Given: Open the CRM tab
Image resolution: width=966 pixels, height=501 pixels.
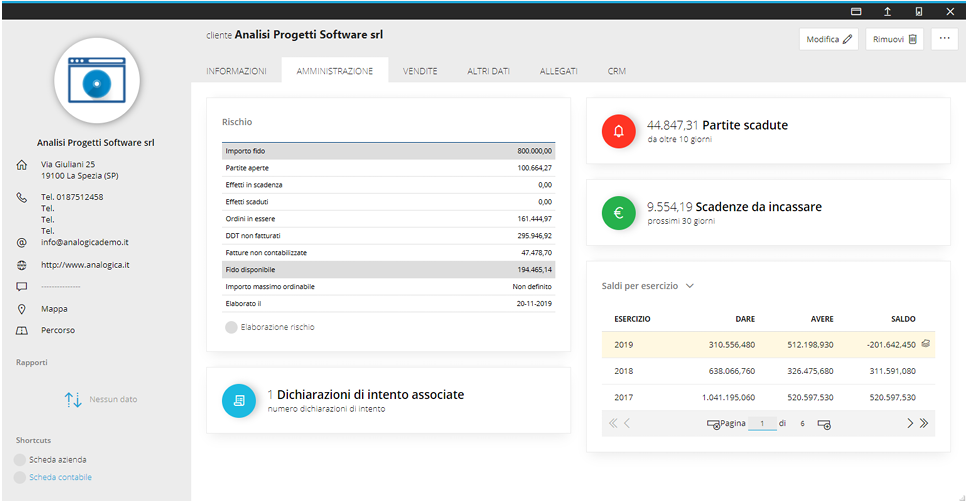Looking at the screenshot, I should (617, 71).
